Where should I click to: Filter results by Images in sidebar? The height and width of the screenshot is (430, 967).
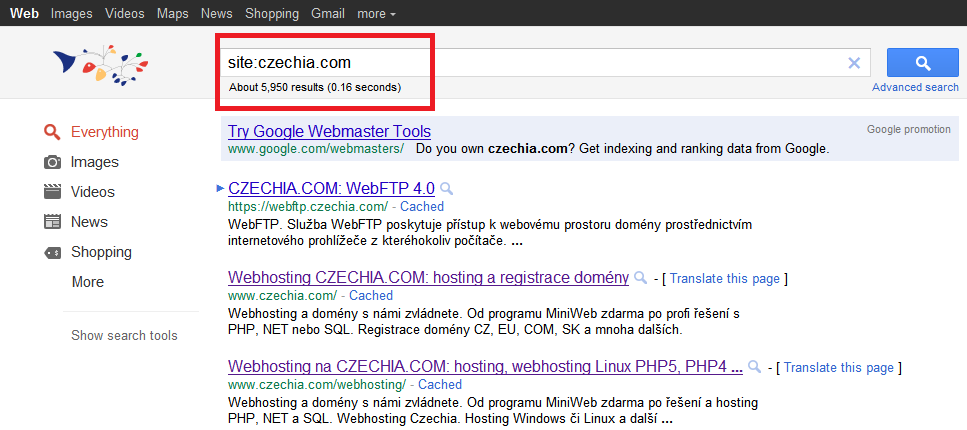coord(95,162)
